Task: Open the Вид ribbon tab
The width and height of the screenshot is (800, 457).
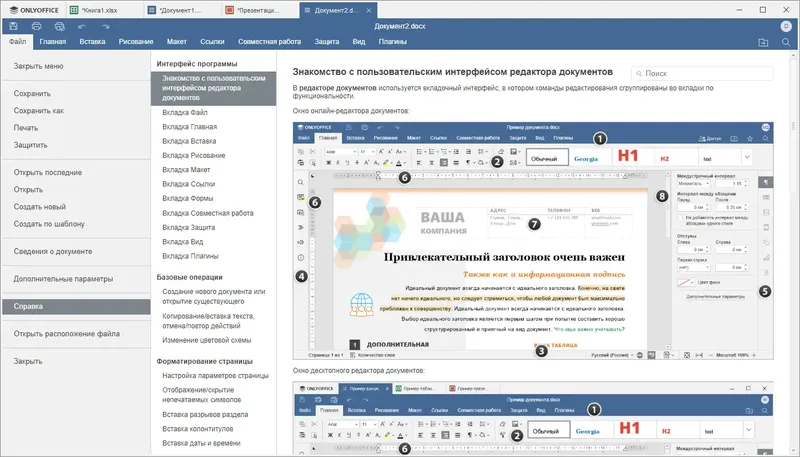Action: (359, 42)
